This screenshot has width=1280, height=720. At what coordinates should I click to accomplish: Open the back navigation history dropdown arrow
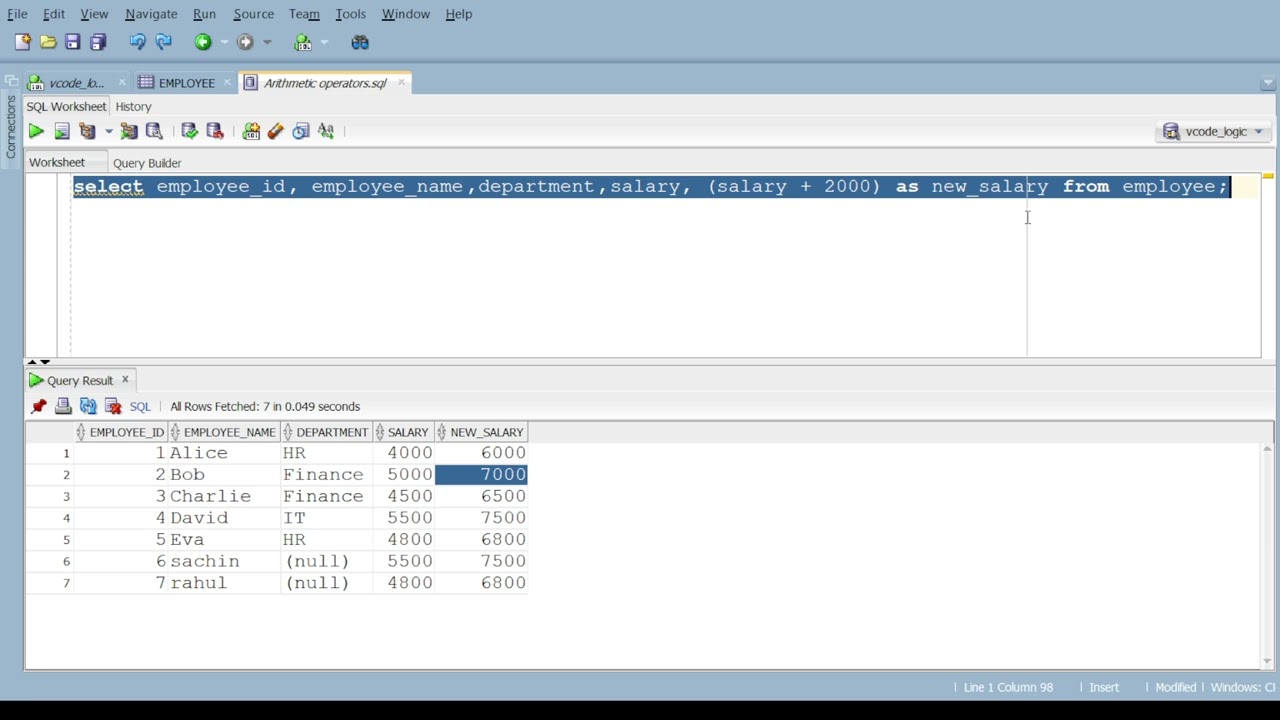pyautogui.click(x=225, y=42)
